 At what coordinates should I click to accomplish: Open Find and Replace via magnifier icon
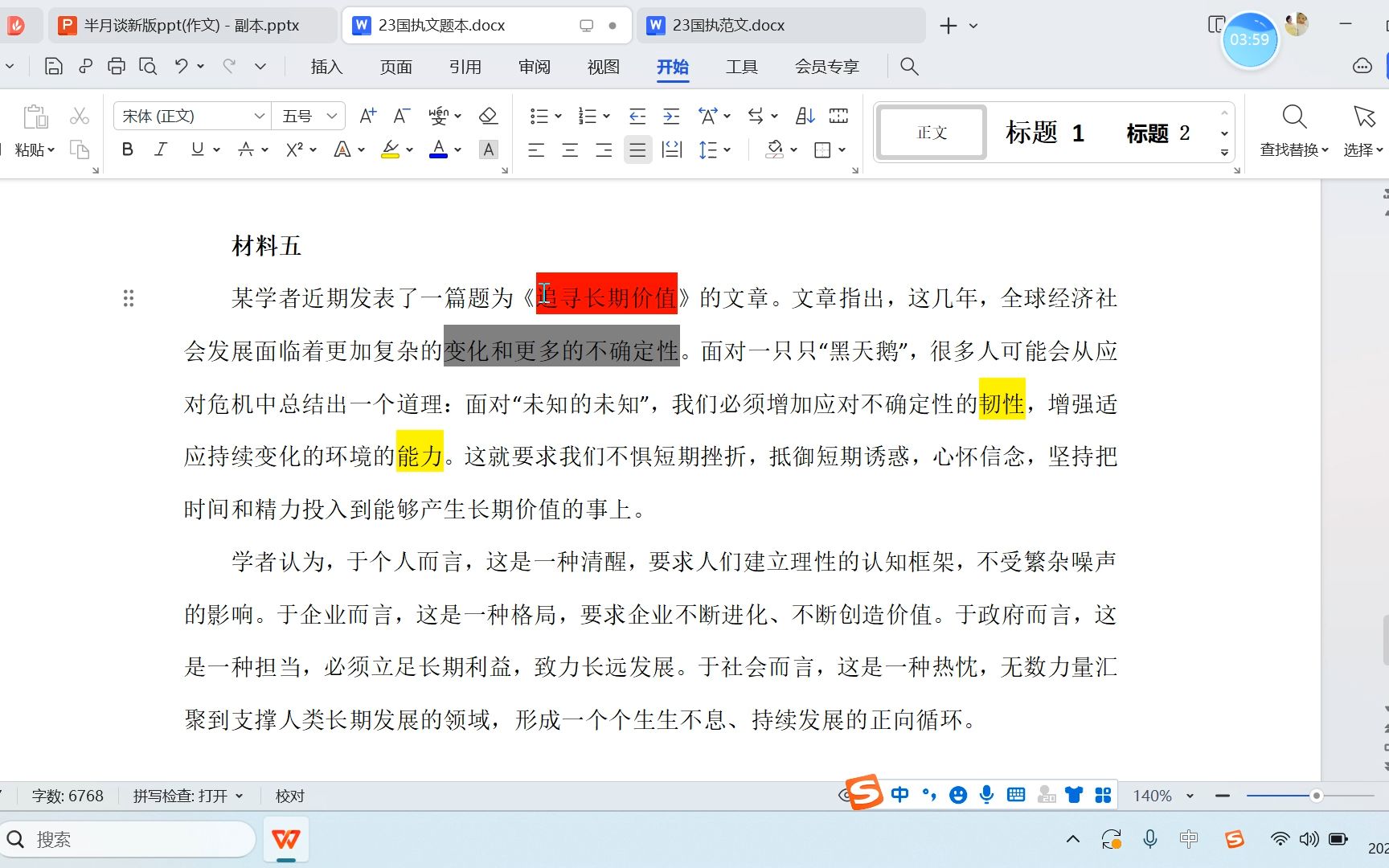point(1293,117)
